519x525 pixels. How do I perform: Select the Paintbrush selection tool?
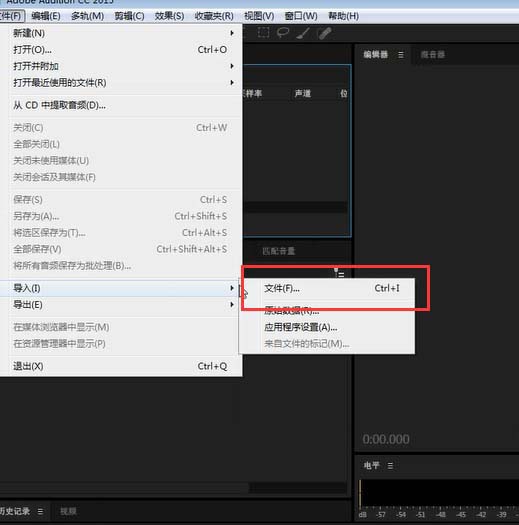pos(303,33)
